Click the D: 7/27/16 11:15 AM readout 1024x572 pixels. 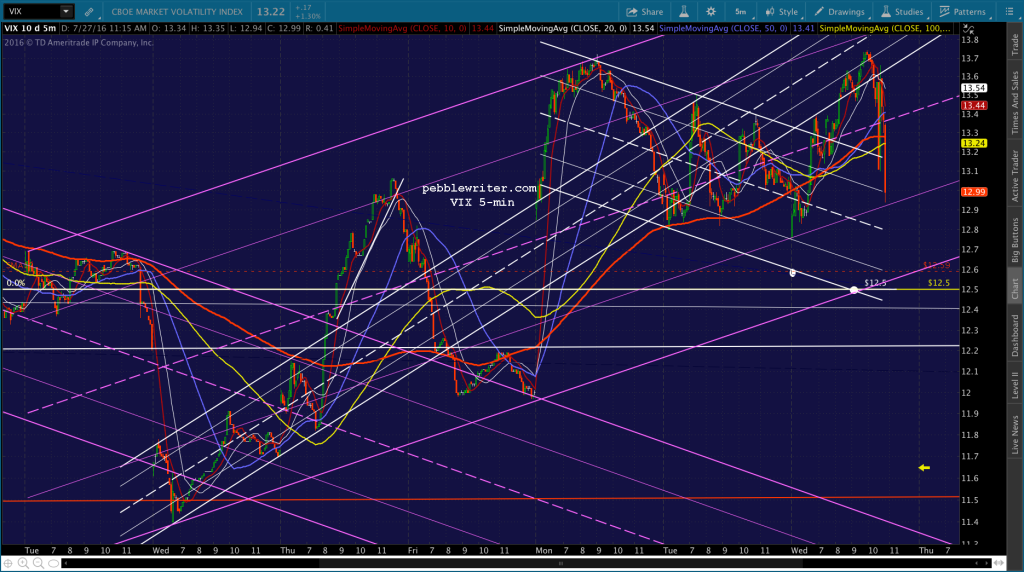coord(104,29)
